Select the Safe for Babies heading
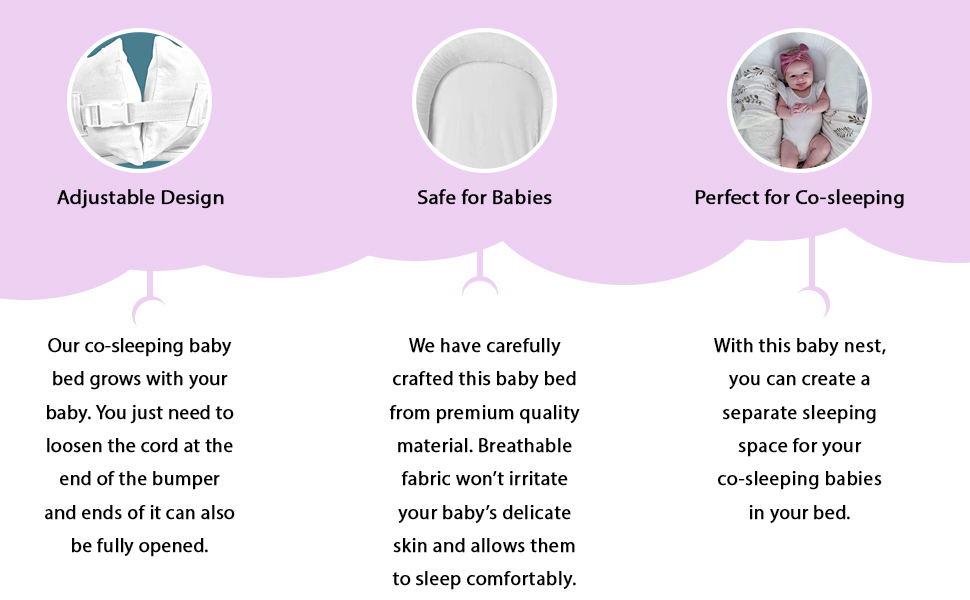Image resolution: width=970 pixels, height=600 pixels. pos(484,197)
